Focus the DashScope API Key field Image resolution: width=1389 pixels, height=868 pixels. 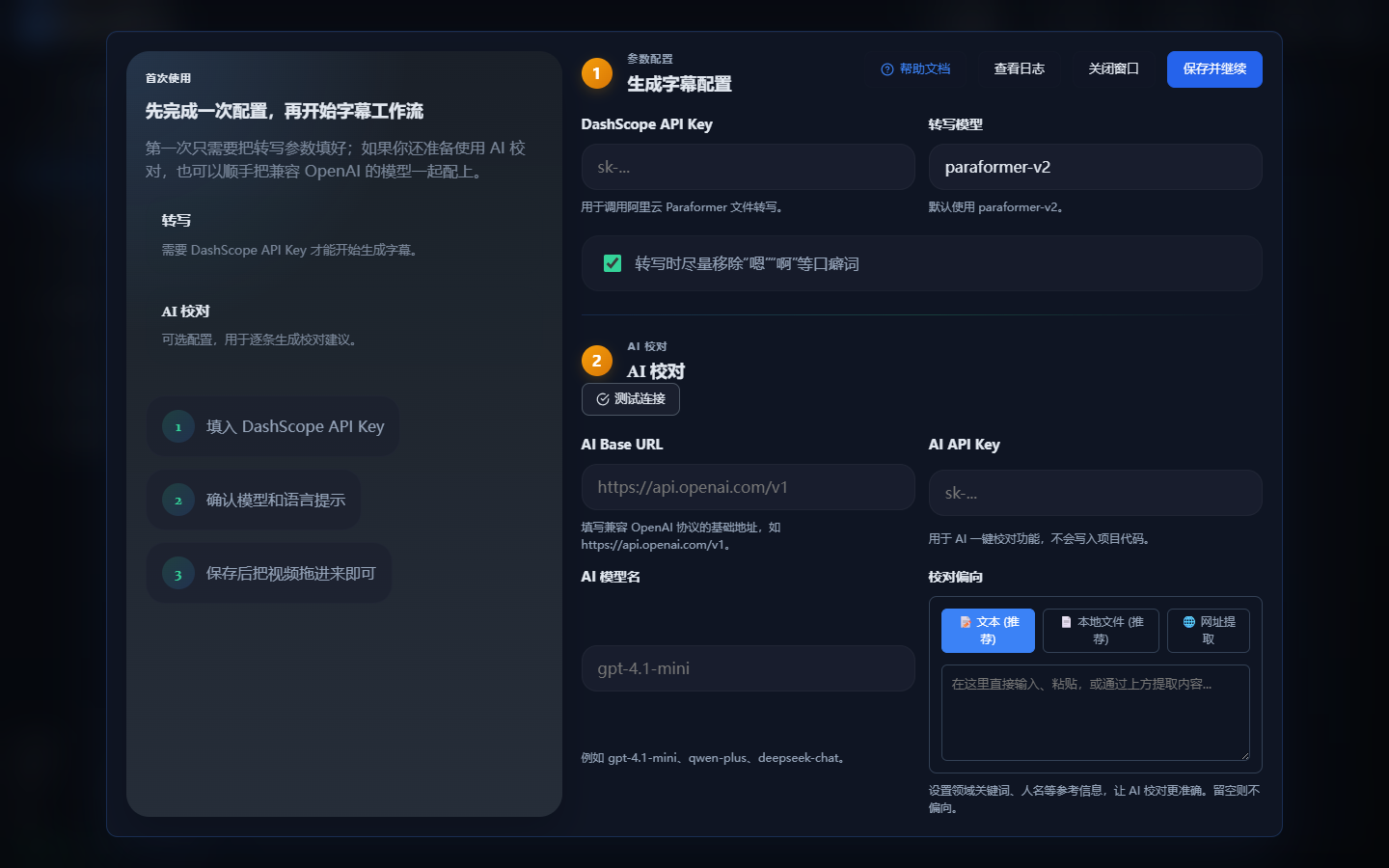749,167
